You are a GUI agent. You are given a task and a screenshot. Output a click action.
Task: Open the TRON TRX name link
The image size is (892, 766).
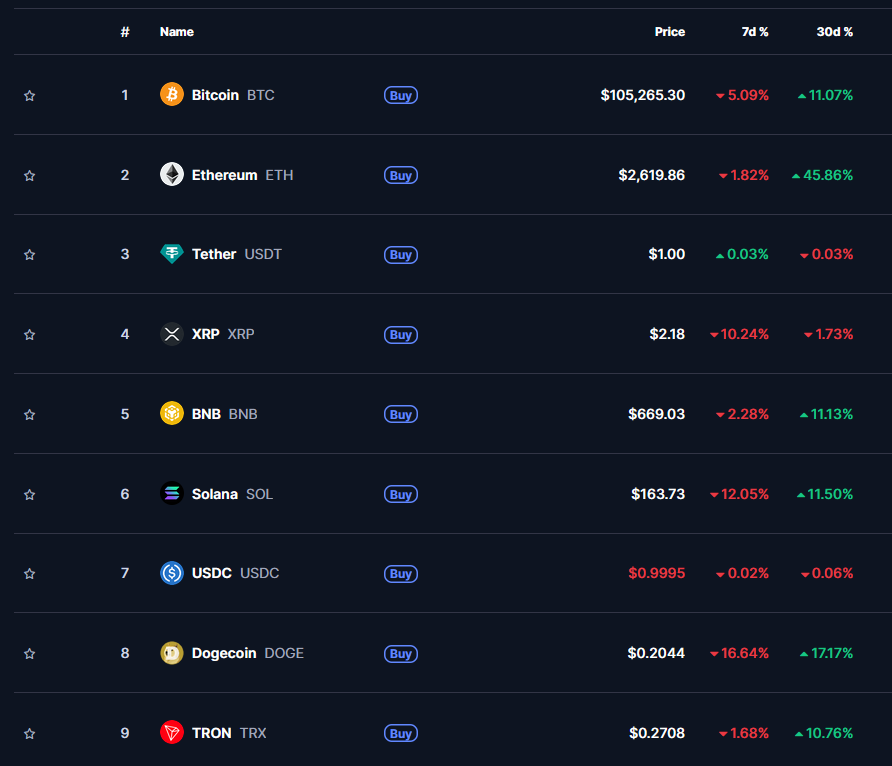(229, 733)
